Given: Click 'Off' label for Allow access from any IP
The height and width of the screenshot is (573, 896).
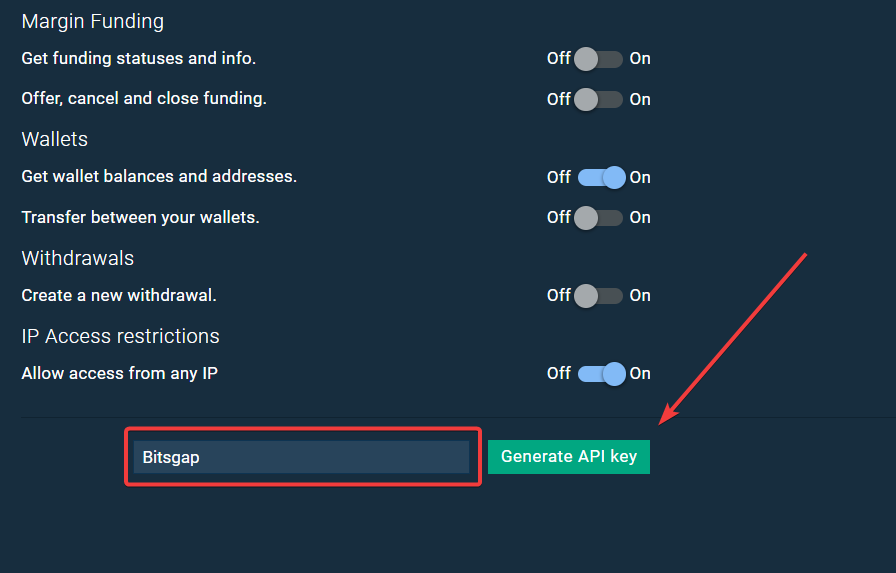Looking at the screenshot, I should [558, 373].
